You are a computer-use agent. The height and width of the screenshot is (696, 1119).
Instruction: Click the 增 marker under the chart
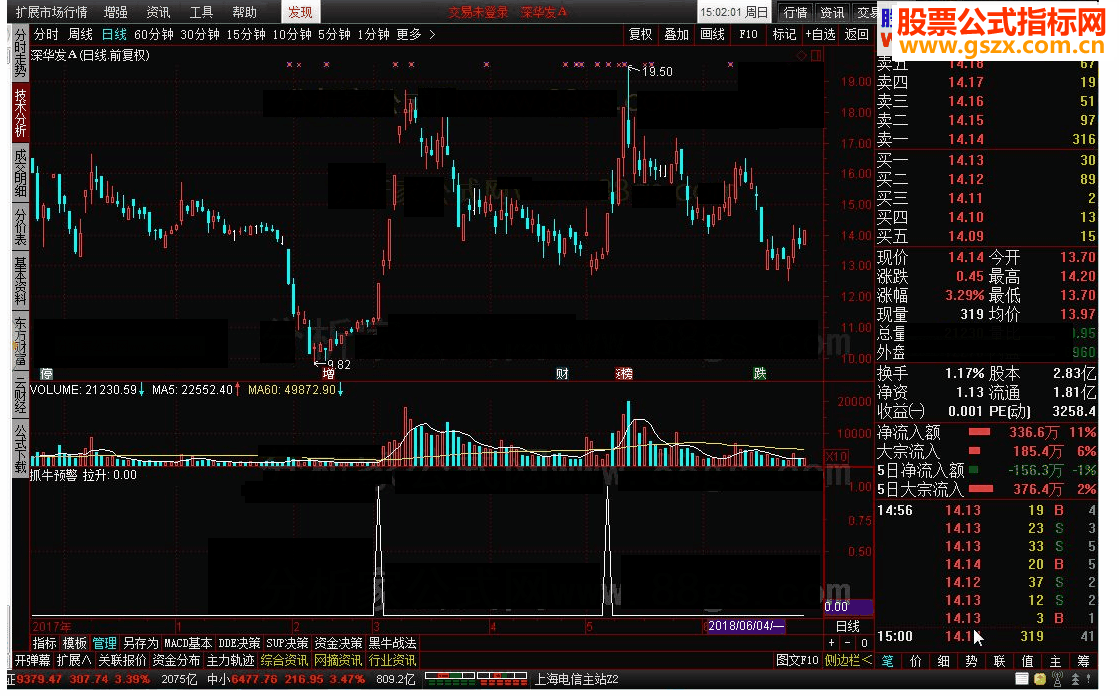point(328,373)
